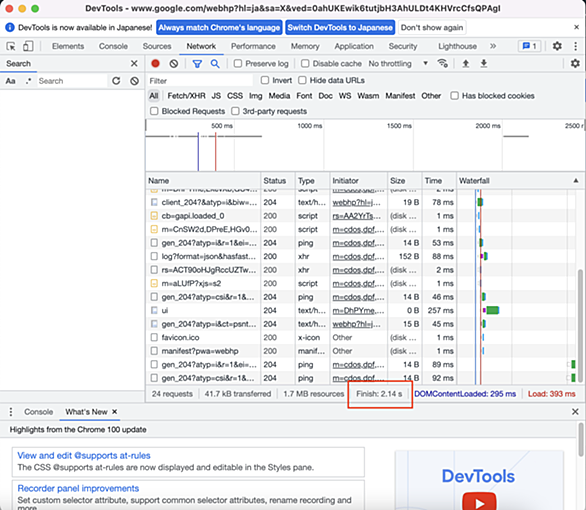Toggle regular expression search option
Image resolution: width=586 pixels, height=510 pixels.
[28, 81]
